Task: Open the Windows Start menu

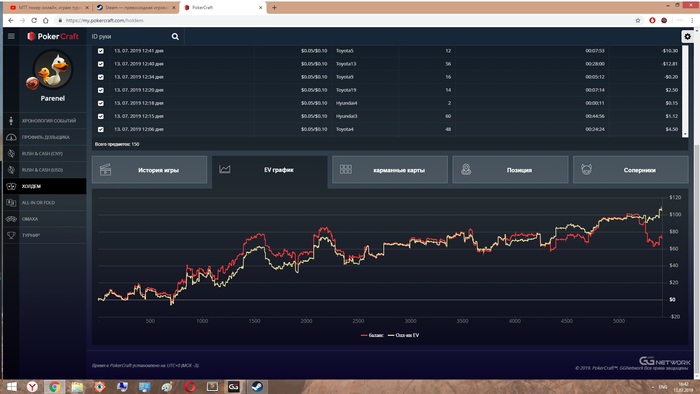Action: (11, 386)
